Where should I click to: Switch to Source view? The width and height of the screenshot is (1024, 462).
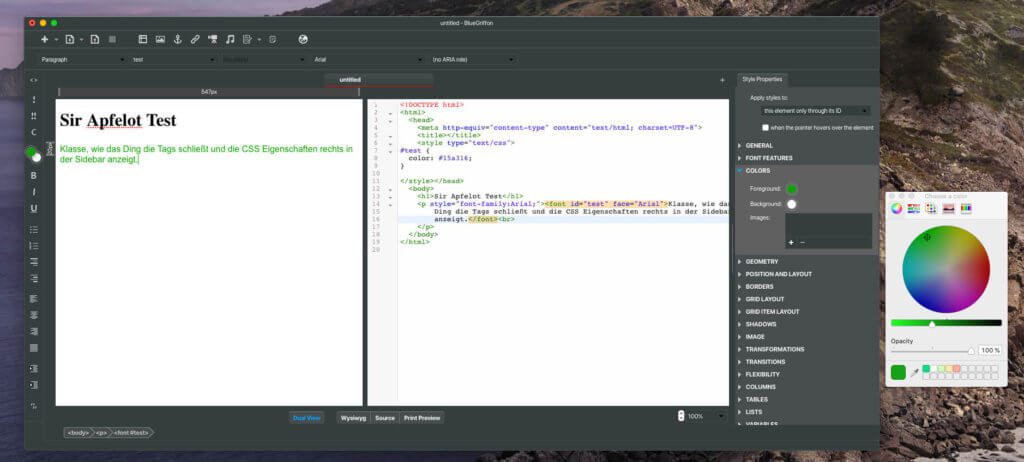(x=385, y=418)
